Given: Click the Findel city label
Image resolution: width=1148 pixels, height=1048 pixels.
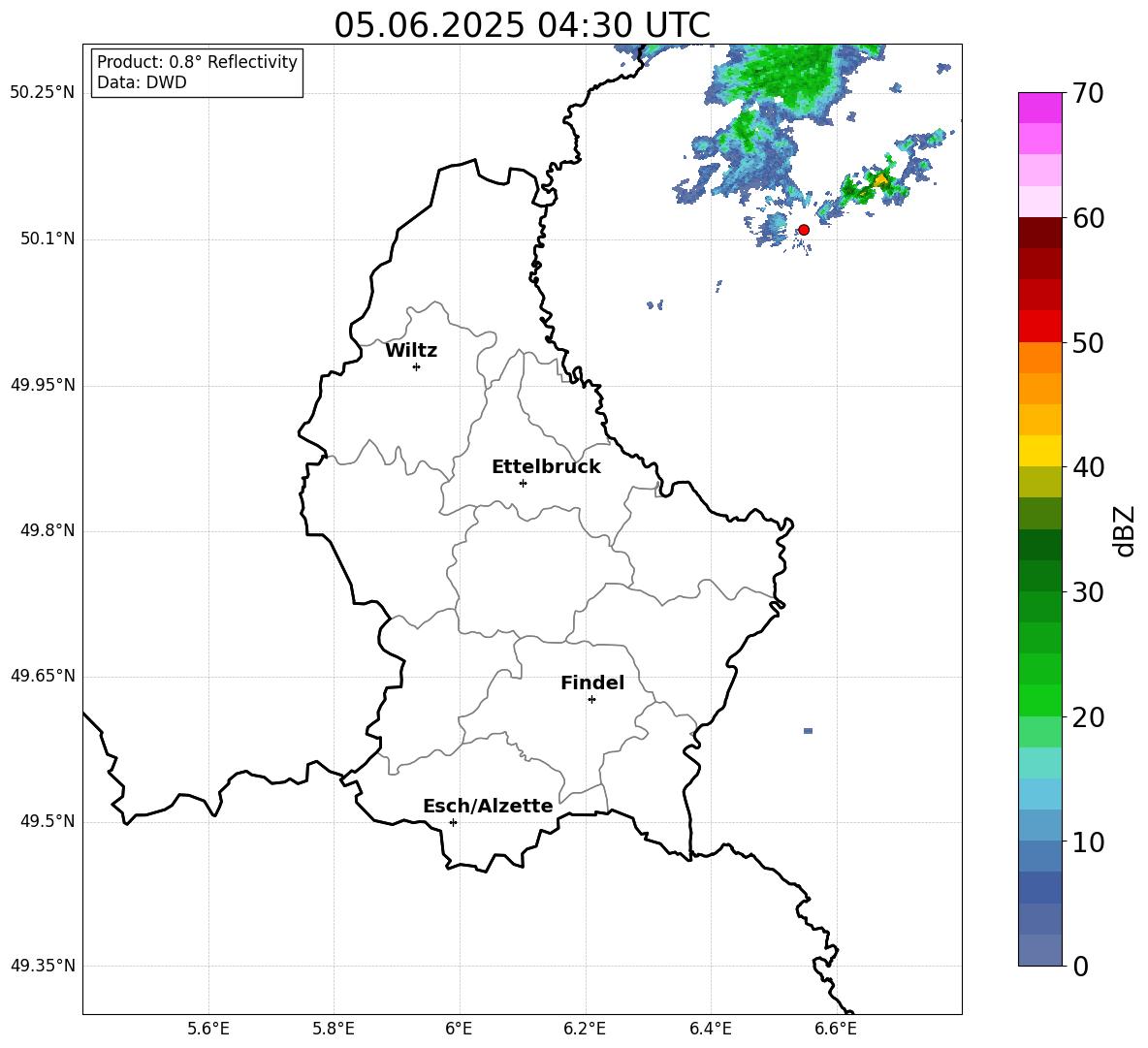Looking at the screenshot, I should point(592,683).
